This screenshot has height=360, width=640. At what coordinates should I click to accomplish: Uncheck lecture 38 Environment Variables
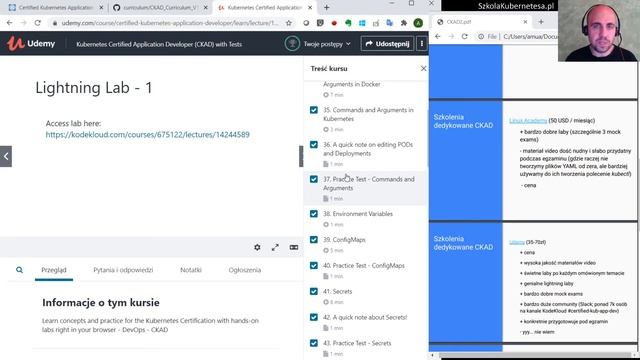[313, 214]
